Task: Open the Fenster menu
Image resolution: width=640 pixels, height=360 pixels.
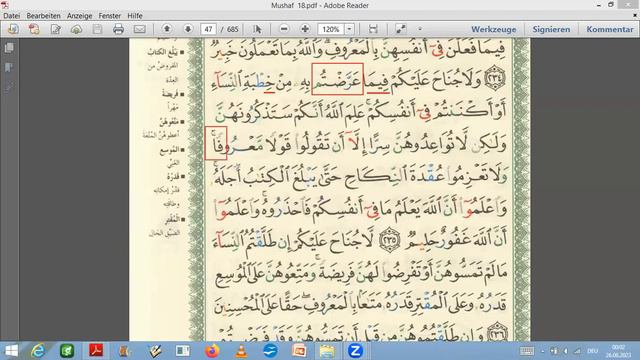Action: 110,16
